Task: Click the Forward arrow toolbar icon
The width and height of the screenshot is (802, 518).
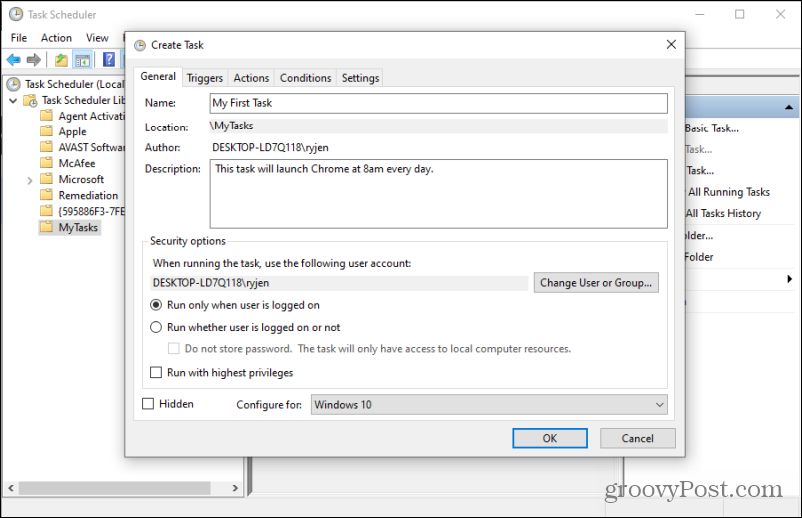Action: click(x=34, y=60)
